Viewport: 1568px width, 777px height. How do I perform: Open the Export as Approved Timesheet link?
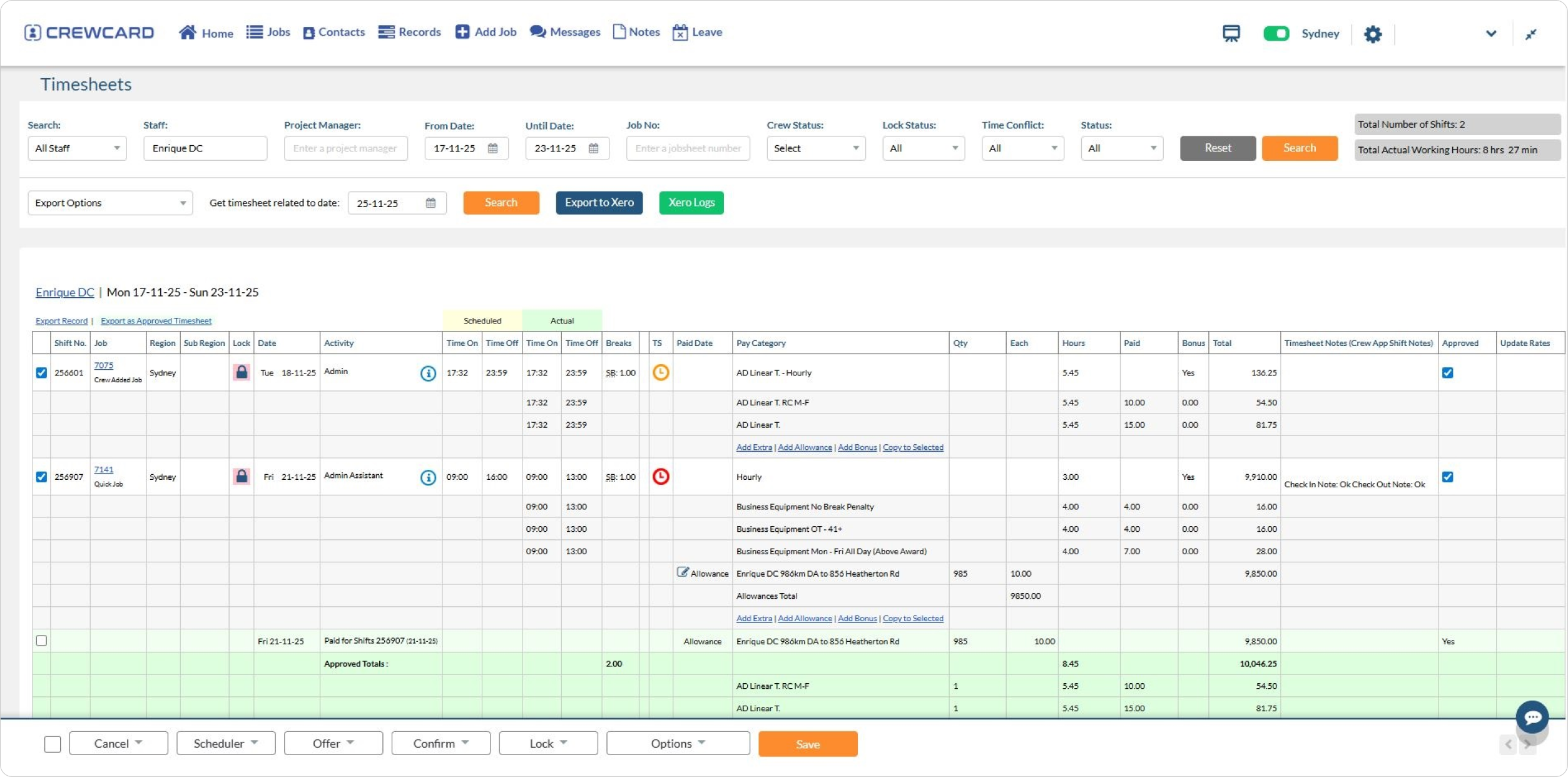point(156,321)
